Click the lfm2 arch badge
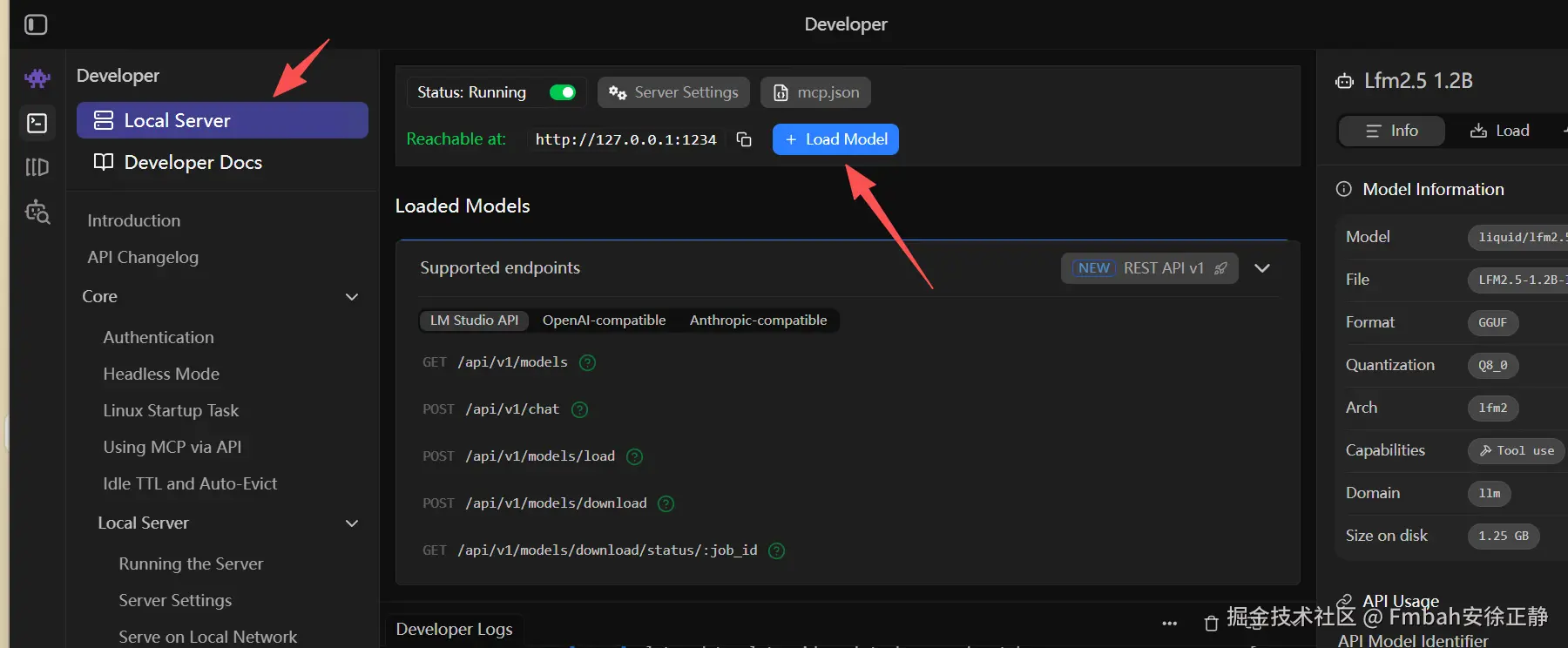The width and height of the screenshot is (1568, 648). click(x=1493, y=408)
